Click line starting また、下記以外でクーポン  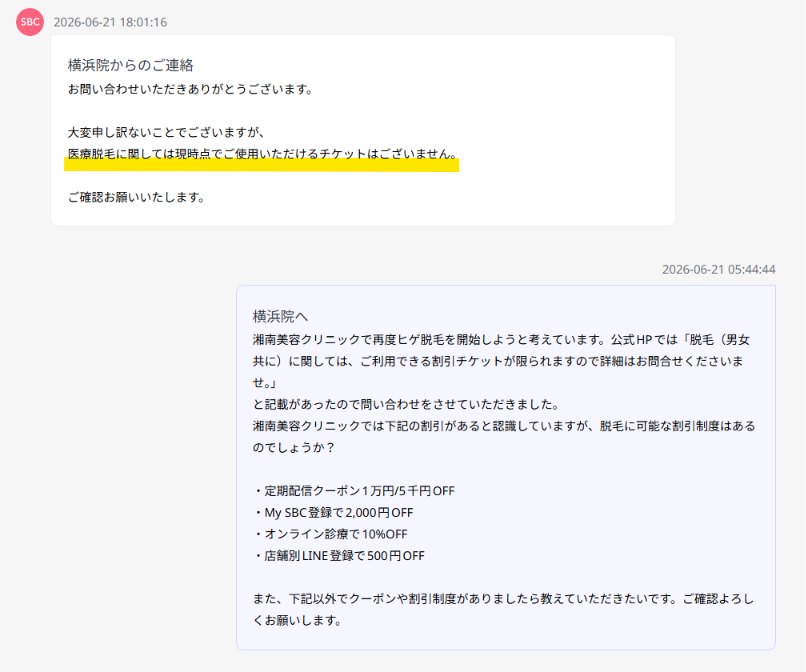tap(503, 599)
